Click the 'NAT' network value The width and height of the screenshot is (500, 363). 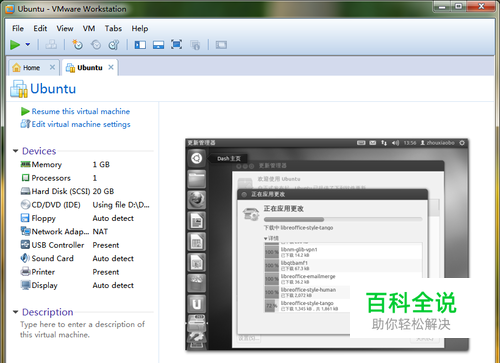[100, 231]
